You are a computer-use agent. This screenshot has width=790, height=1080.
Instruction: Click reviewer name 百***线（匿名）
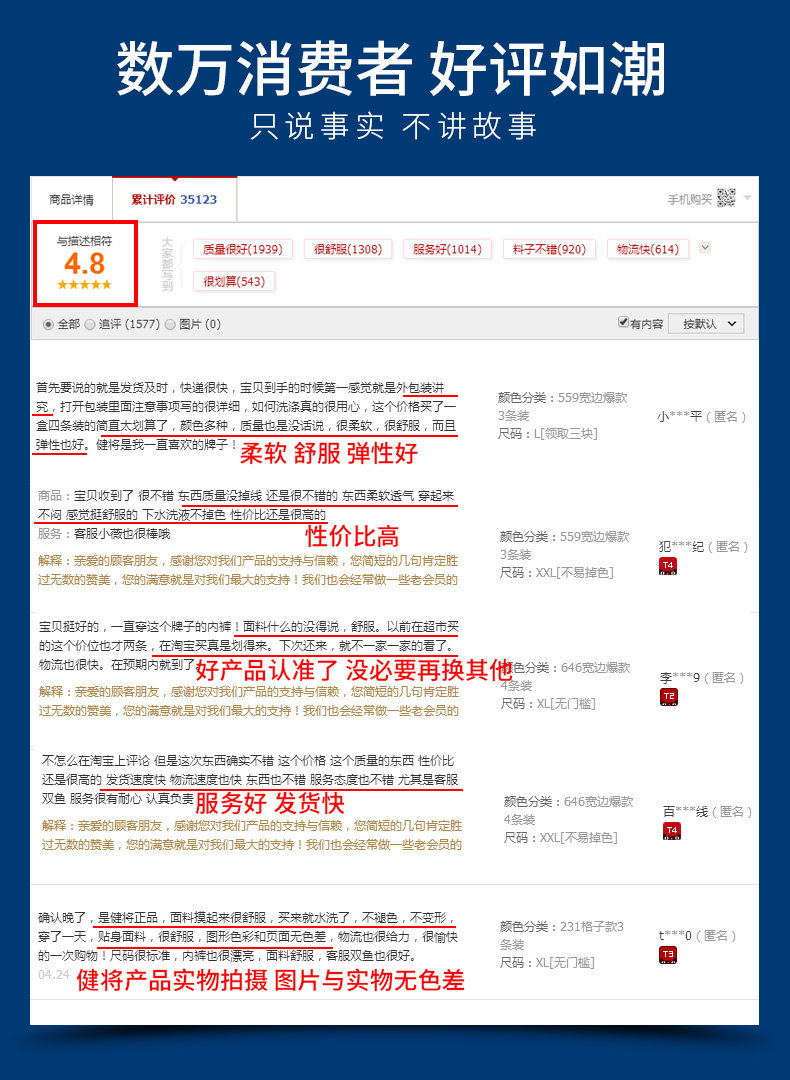pyautogui.click(x=707, y=812)
